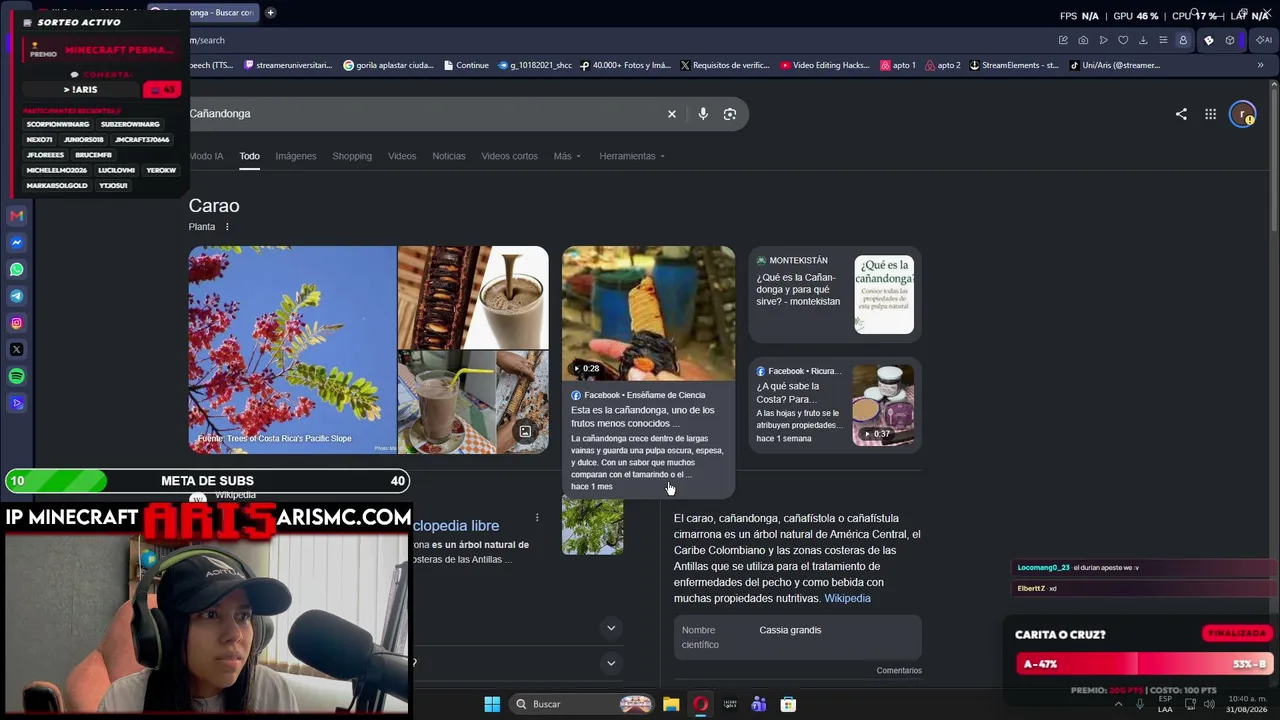Open Telegram in the Opera sidebar
Screen dimensions: 1280x720
[16, 296]
